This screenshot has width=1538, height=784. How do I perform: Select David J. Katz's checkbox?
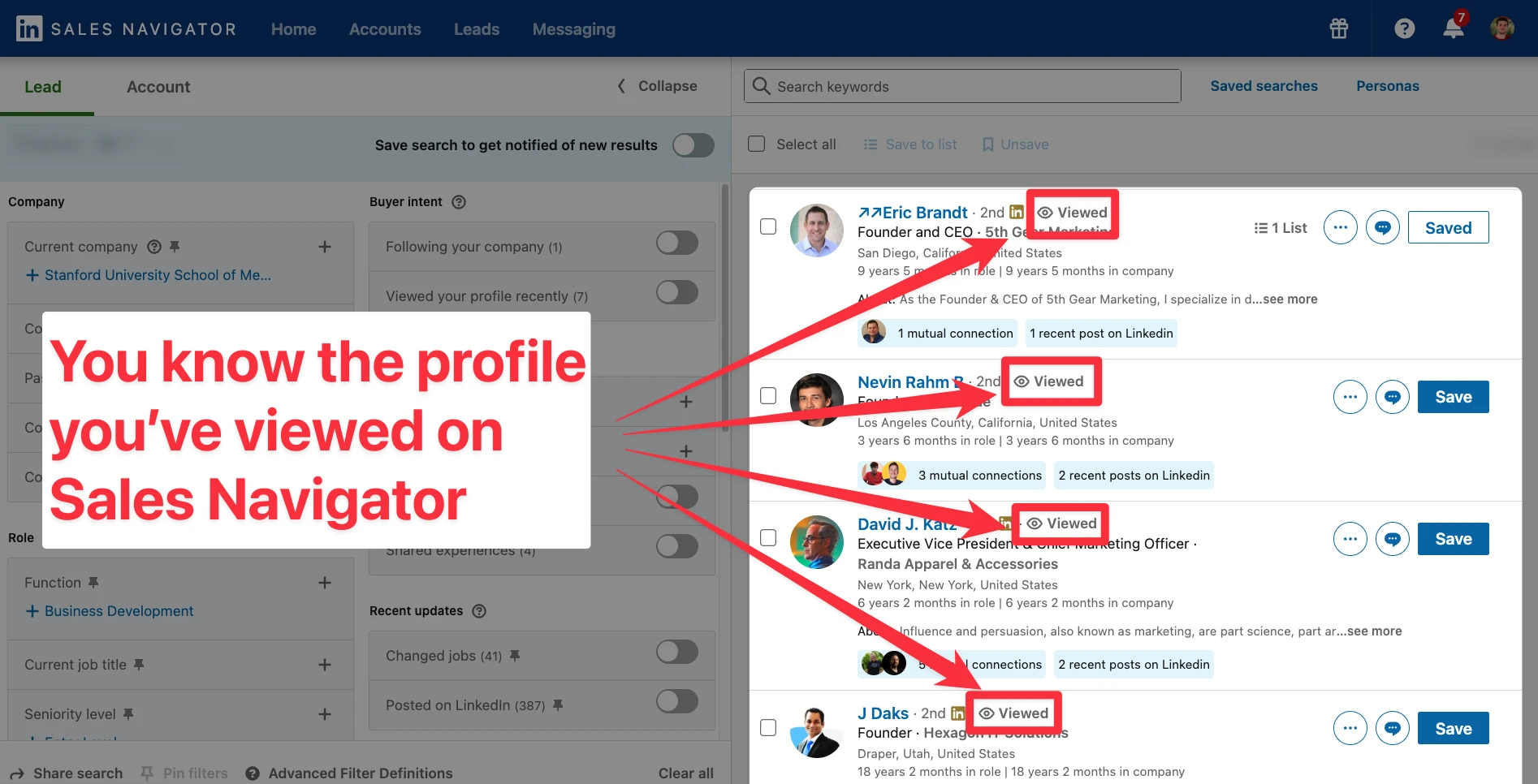(768, 537)
